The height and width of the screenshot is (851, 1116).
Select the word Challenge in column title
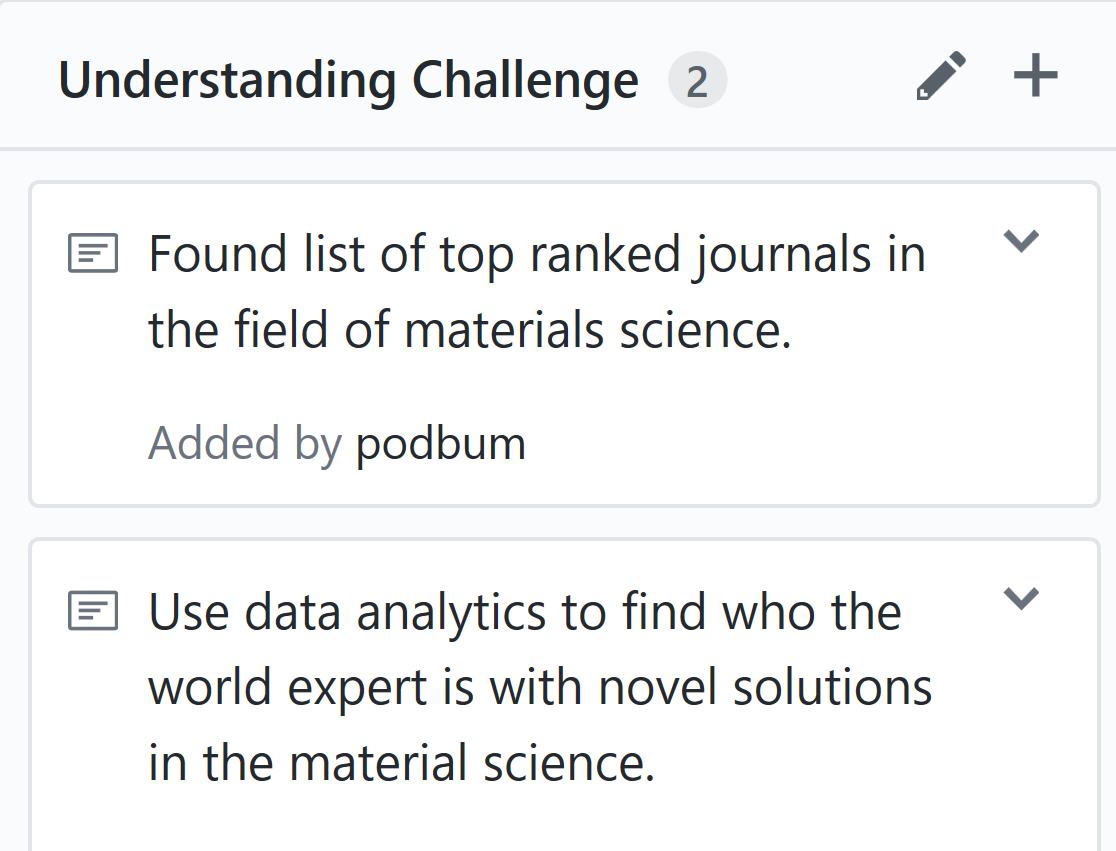pos(525,80)
